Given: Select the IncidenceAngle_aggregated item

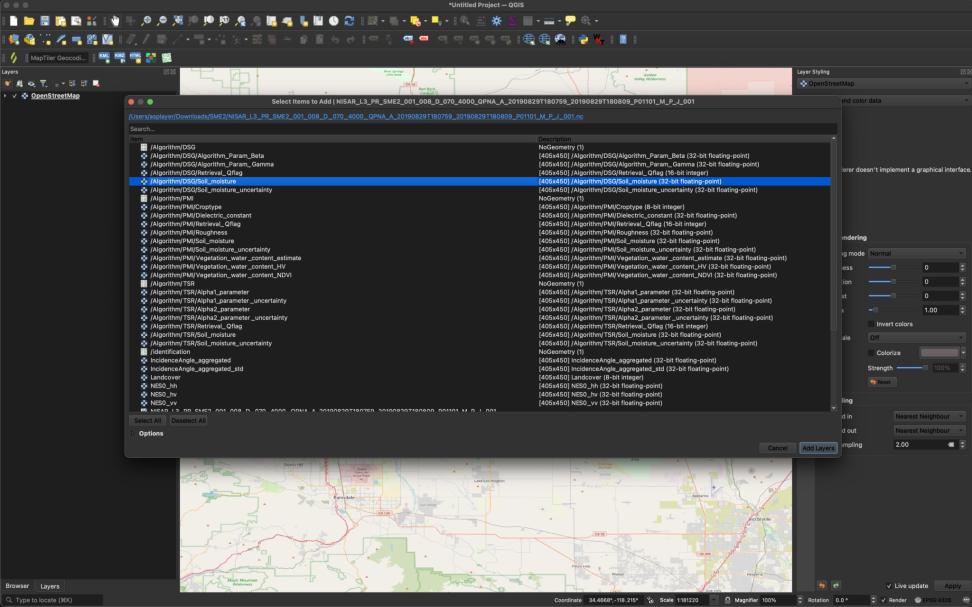Looking at the screenshot, I should coord(480,360).
